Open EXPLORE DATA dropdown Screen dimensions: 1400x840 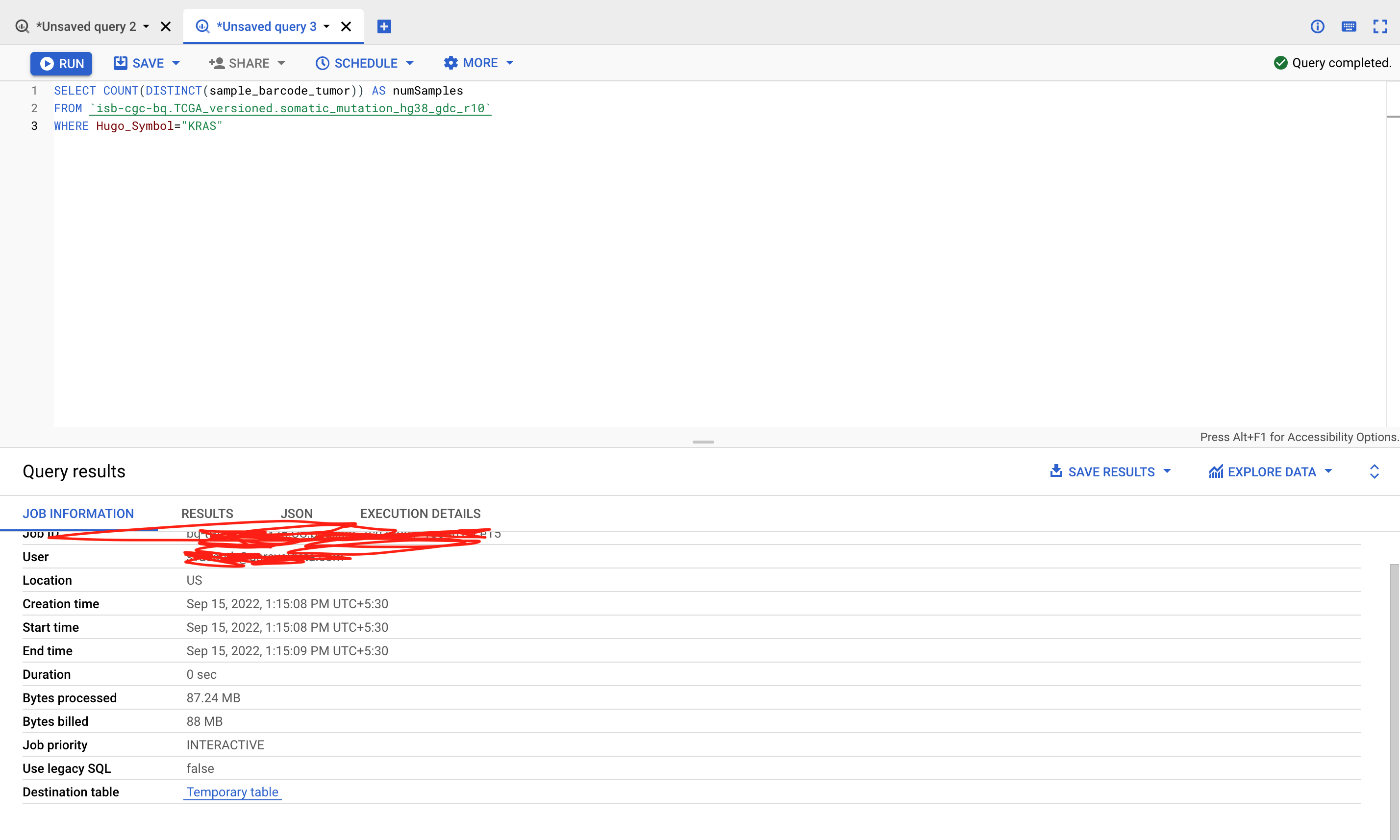point(1271,471)
